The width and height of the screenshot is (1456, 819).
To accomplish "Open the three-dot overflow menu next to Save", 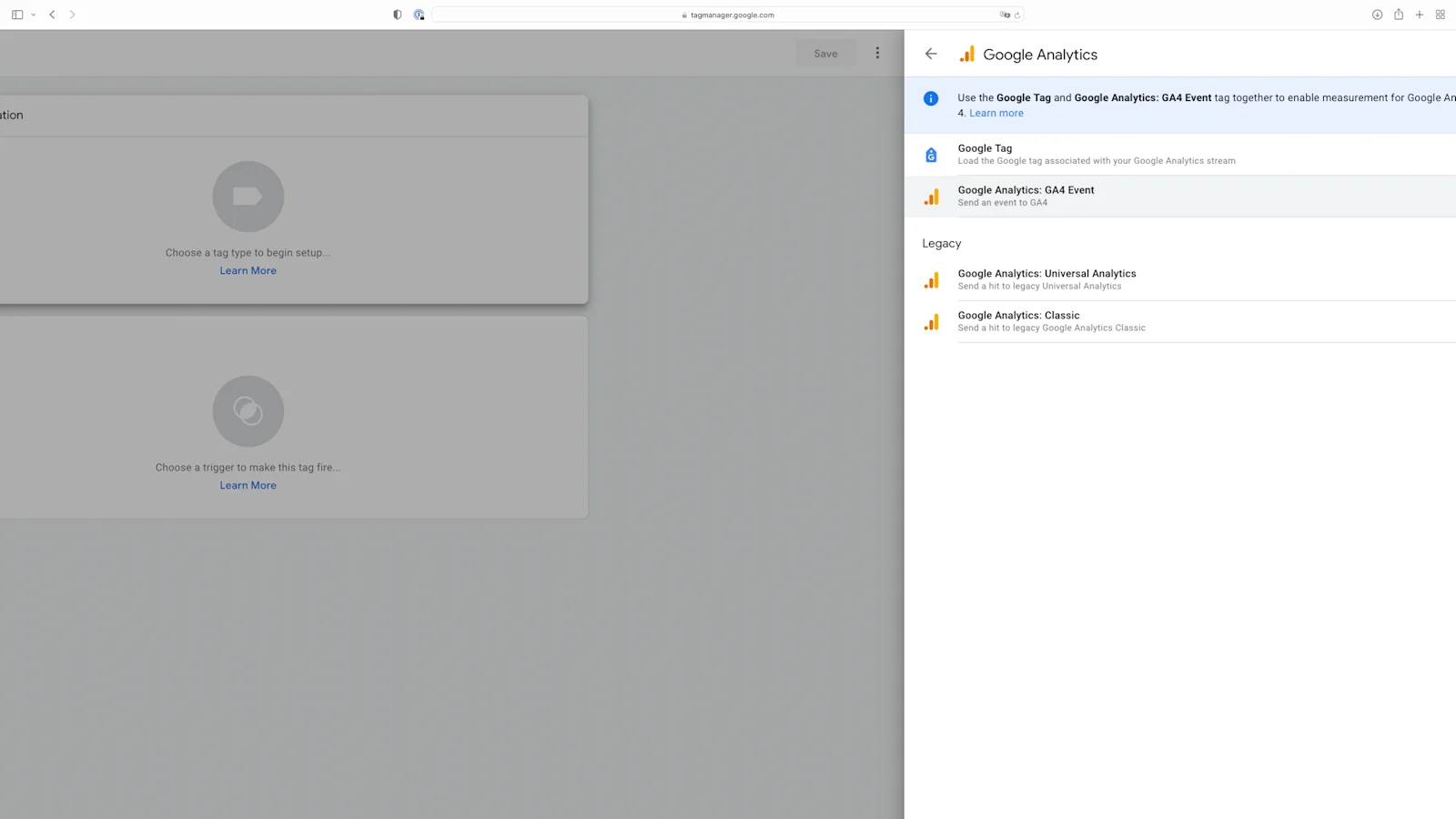I will pyautogui.click(x=877, y=53).
